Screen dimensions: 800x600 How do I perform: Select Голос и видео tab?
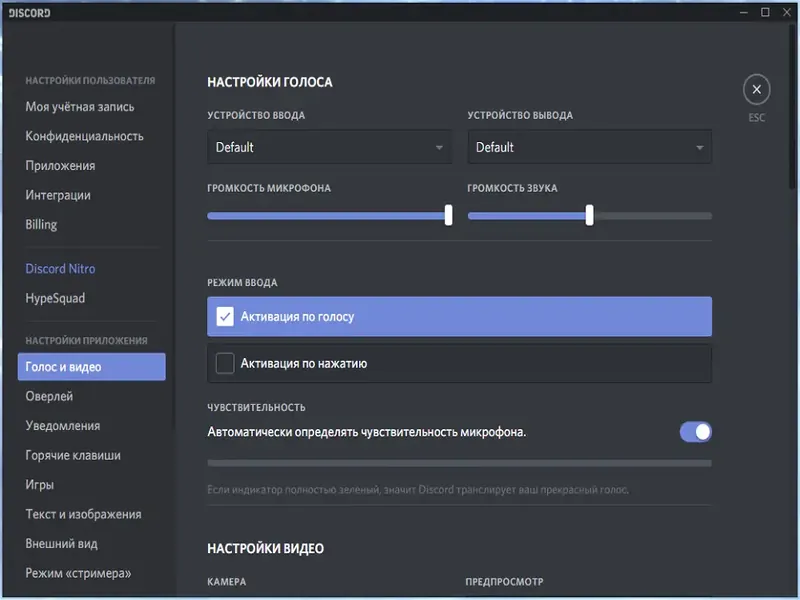tap(91, 367)
